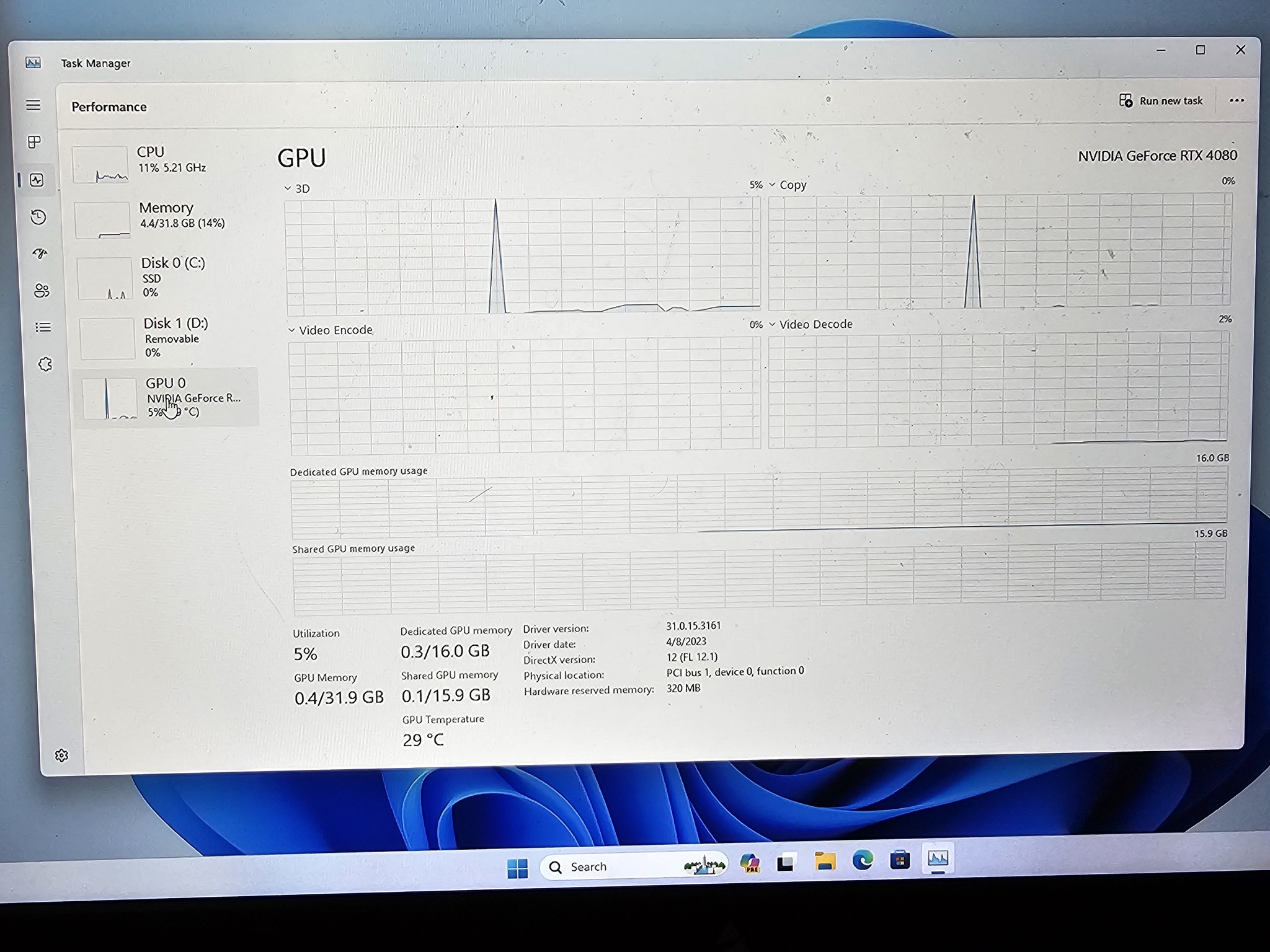Open the Services sidebar icon

pyautogui.click(x=45, y=364)
